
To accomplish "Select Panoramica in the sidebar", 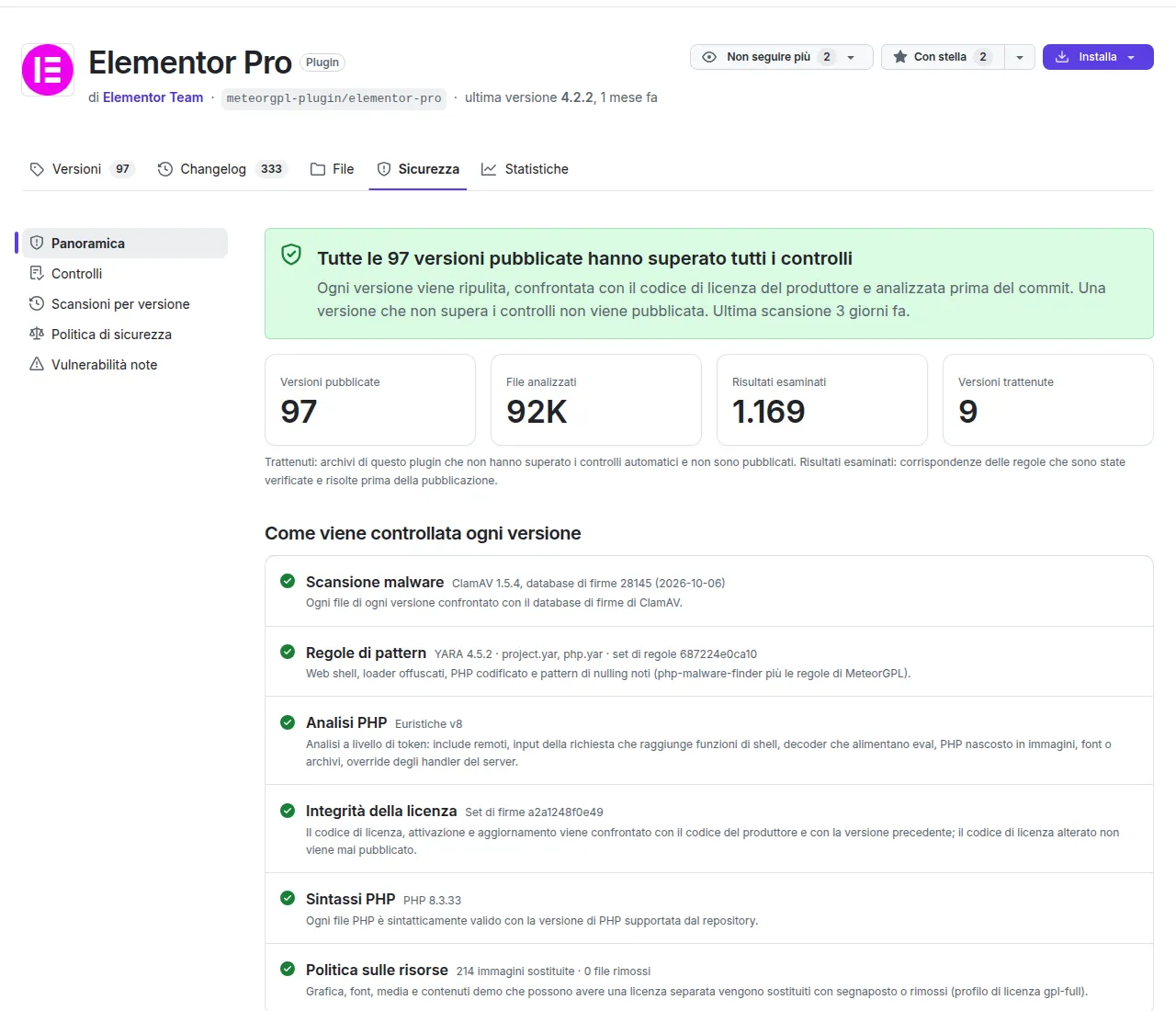I will (x=125, y=244).
